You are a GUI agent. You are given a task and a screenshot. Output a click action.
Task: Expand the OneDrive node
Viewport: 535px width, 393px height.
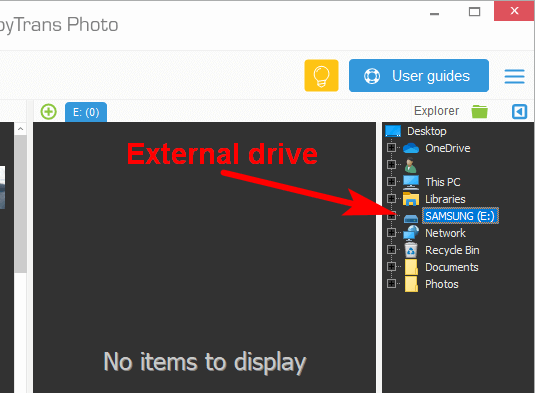[391, 147]
